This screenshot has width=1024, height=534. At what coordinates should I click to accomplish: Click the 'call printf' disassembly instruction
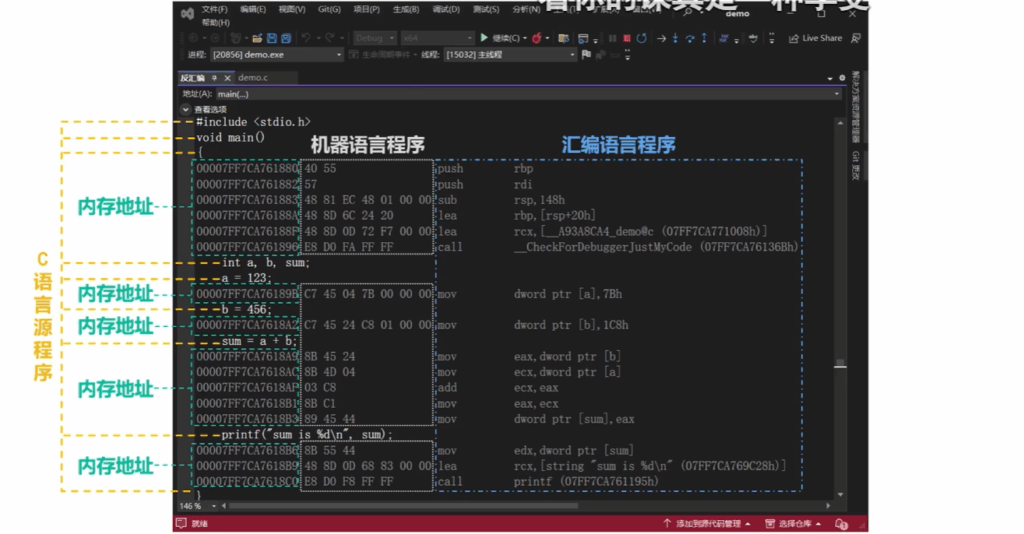coord(547,482)
